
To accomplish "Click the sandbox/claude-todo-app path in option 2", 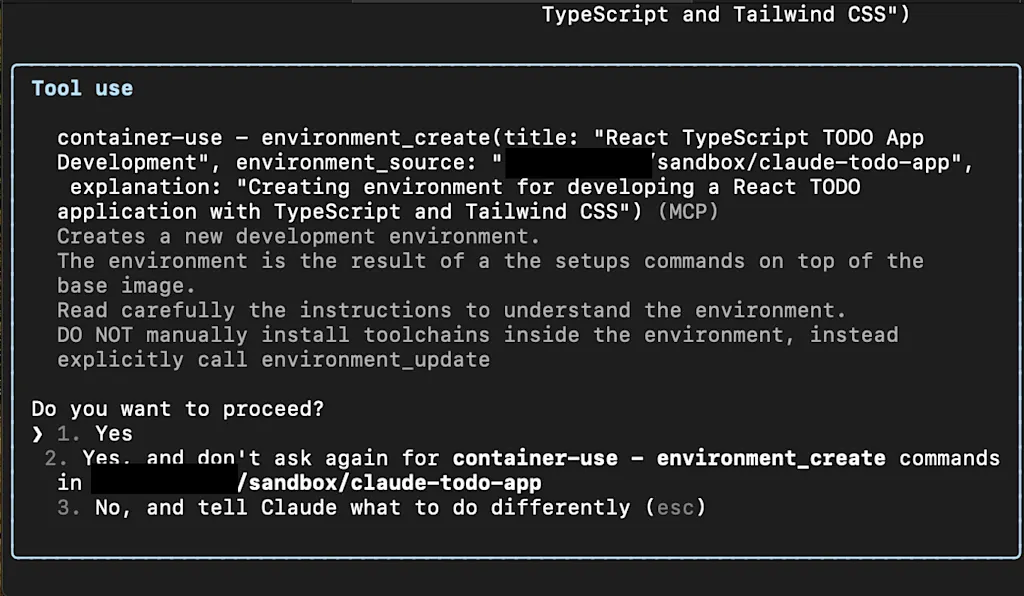I will click(389, 483).
